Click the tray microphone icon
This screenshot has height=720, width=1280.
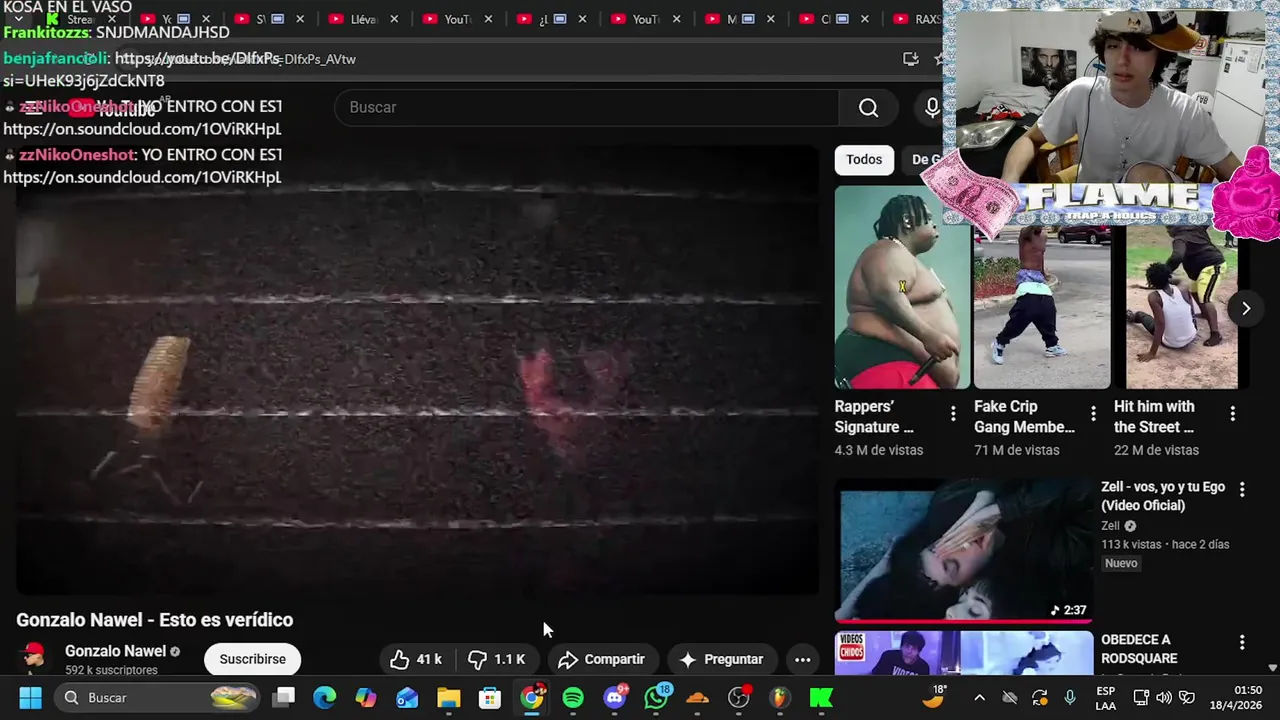[x=1070, y=697]
